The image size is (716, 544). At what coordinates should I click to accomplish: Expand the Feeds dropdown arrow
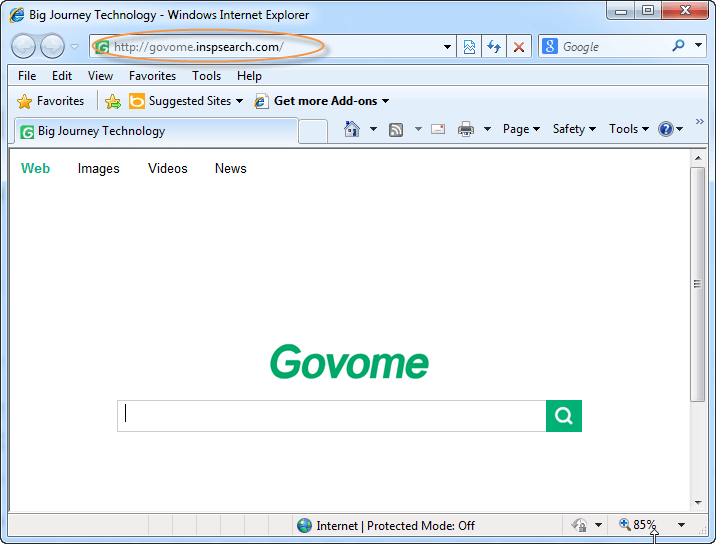[418, 129]
